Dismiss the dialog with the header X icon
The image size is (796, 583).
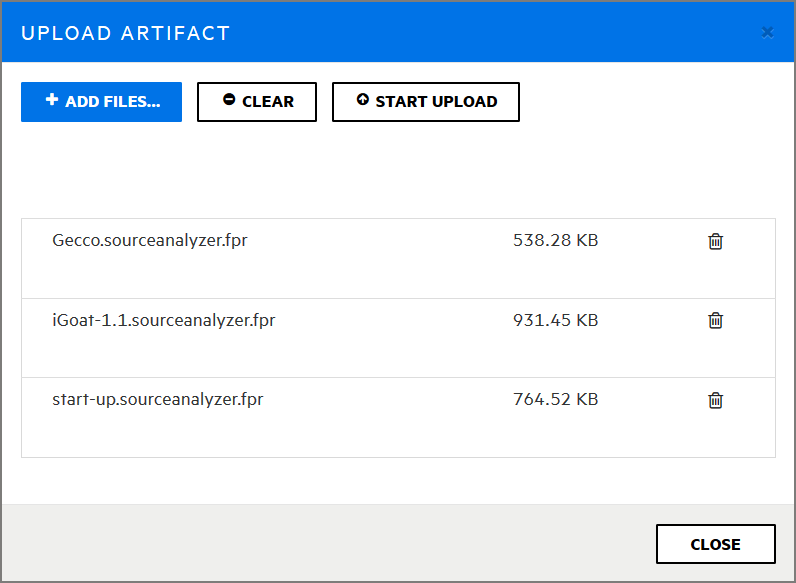(x=767, y=32)
